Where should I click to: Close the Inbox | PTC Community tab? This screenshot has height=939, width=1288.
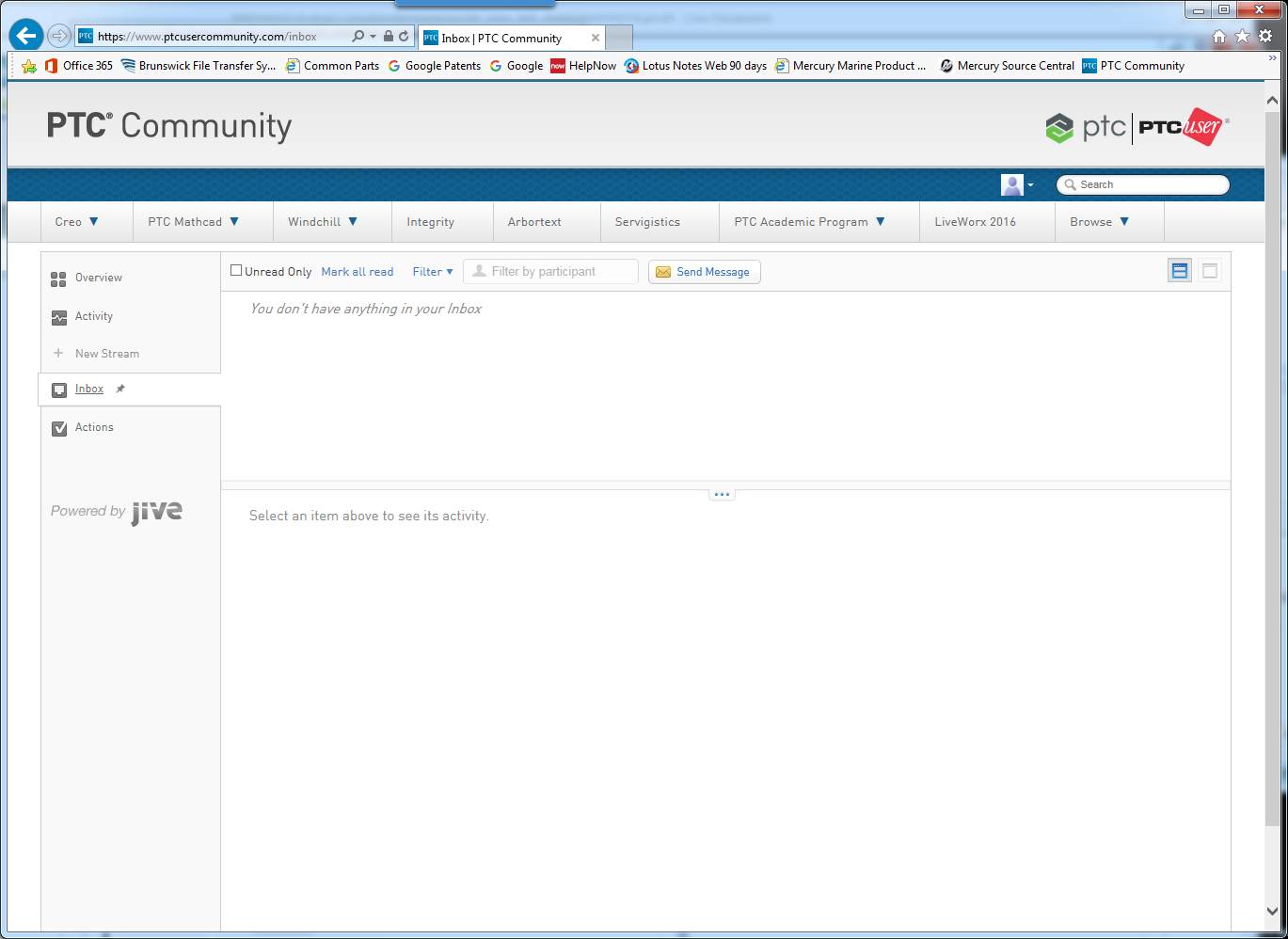click(596, 39)
